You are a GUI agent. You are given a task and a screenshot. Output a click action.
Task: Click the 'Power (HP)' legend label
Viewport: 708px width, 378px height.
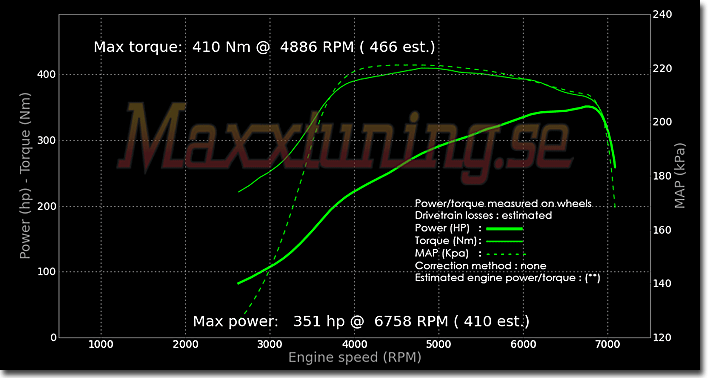click(x=442, y=228)
